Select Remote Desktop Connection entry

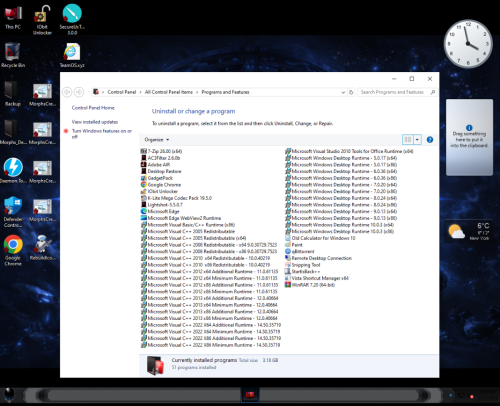(x=318, y=258)
